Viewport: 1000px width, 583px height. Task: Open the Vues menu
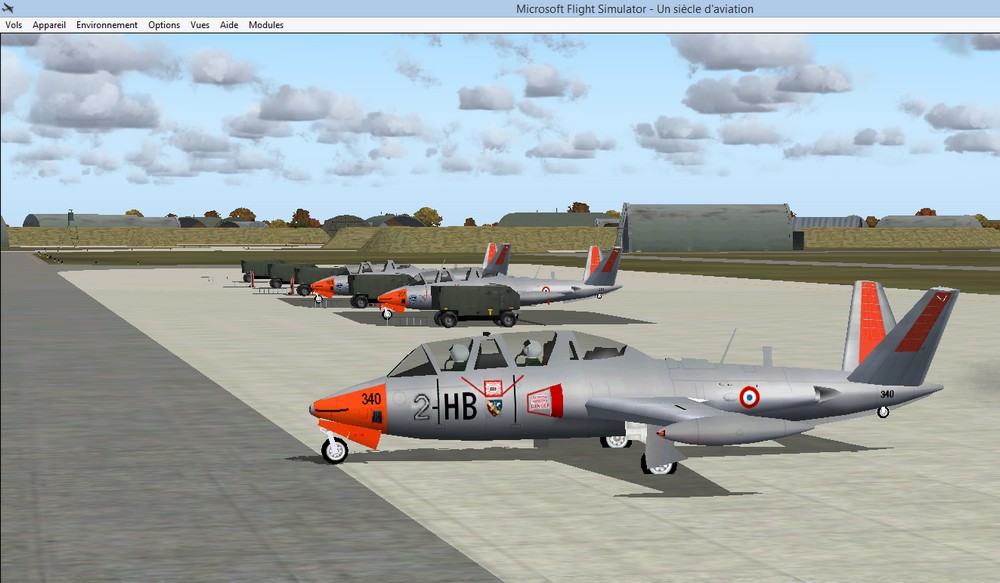tap(200, 25)
